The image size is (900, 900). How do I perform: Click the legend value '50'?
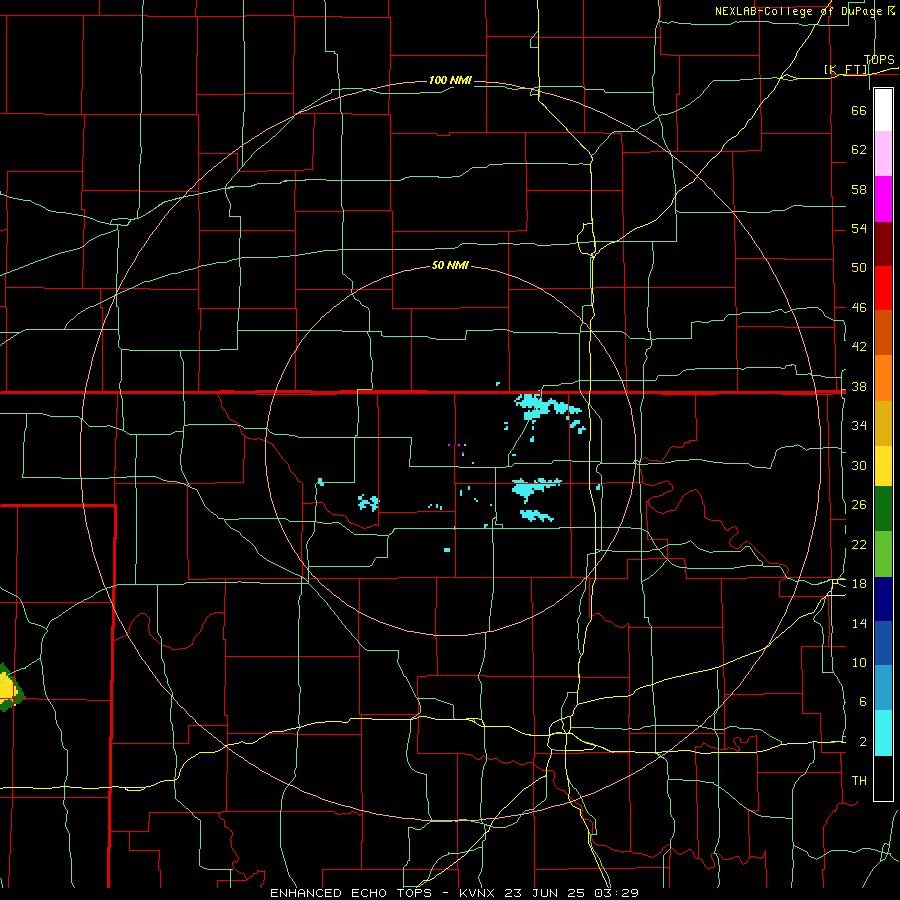pos(859,268)
